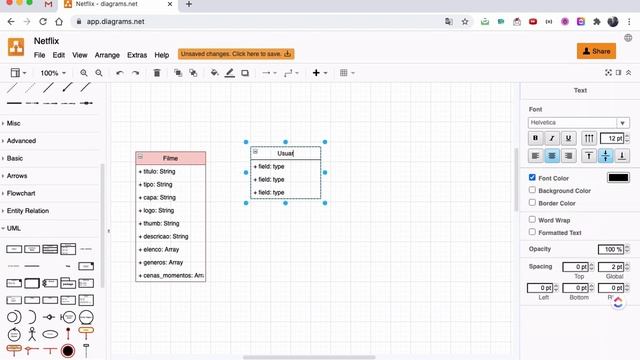Viewport: 640px width, 360px height.
Task: Apply underline formatting
Action: [x=568, y=138]
